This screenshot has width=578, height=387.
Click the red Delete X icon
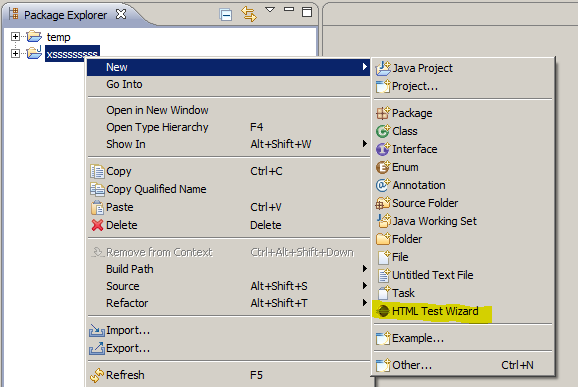click(x=97, y=225)
